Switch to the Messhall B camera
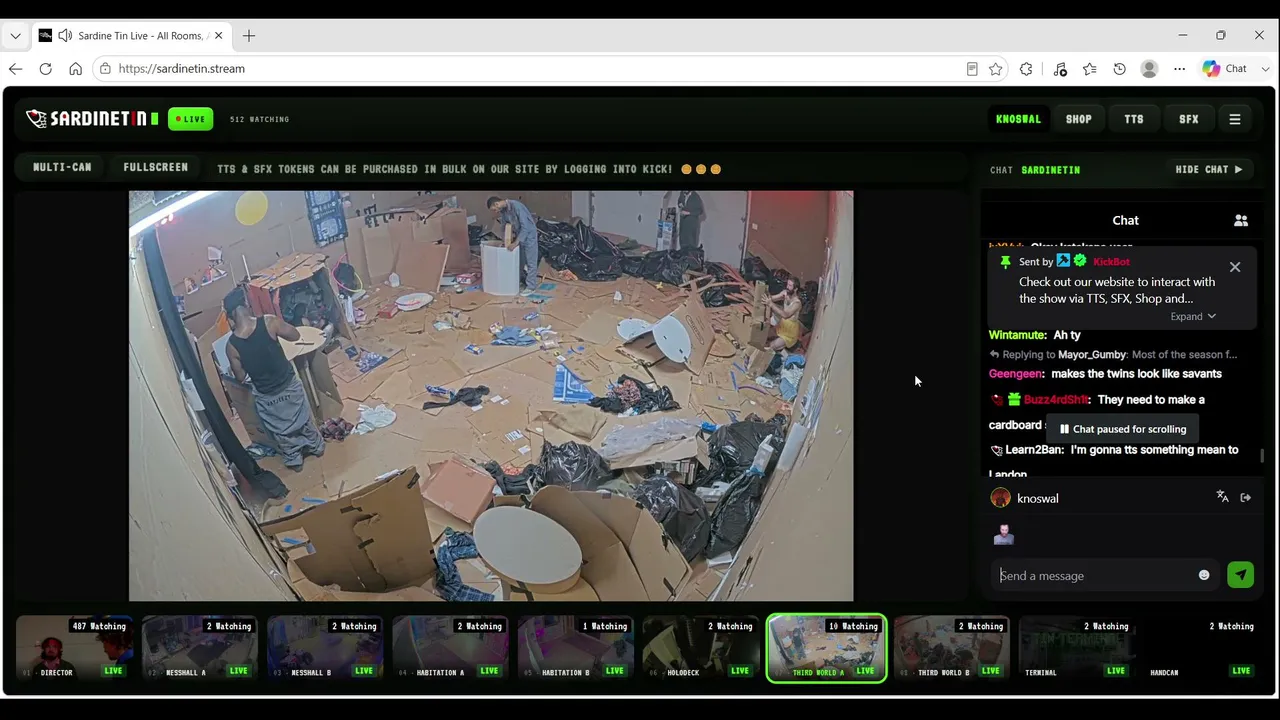 point(324,649)
